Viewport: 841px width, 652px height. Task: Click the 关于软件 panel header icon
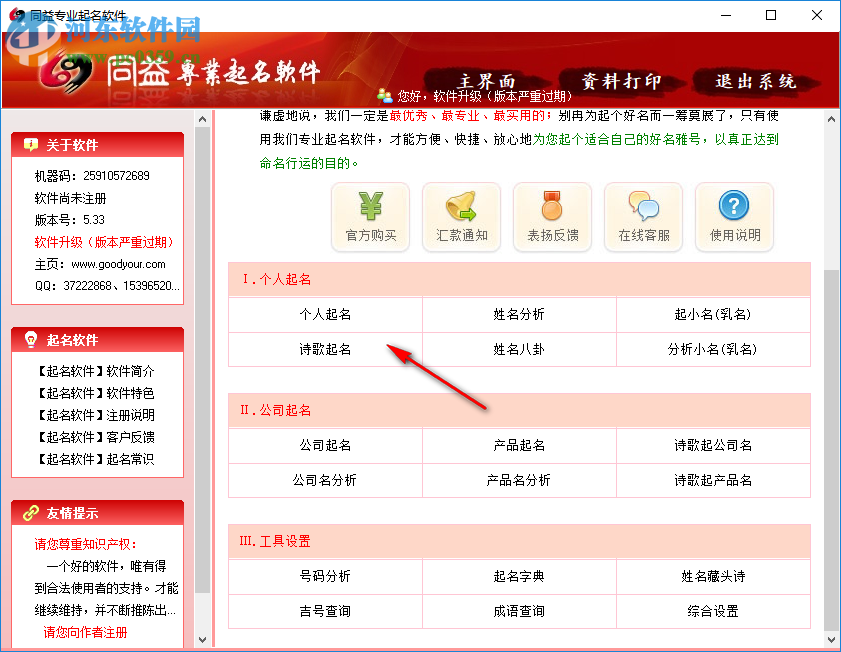pos(33,143)
